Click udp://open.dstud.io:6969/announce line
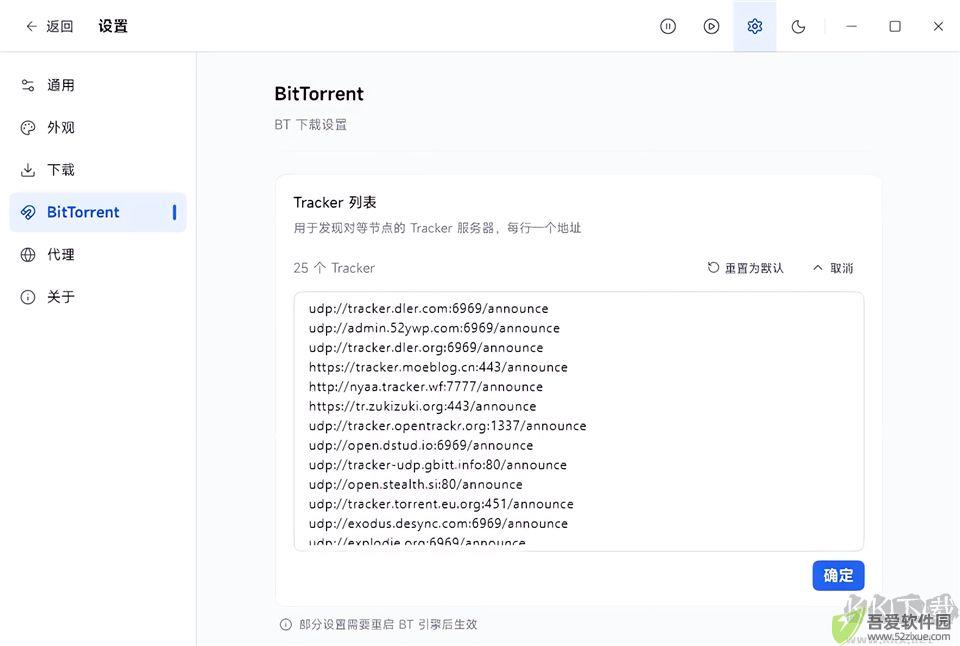 pyautogui.click(x=421, y=445)
